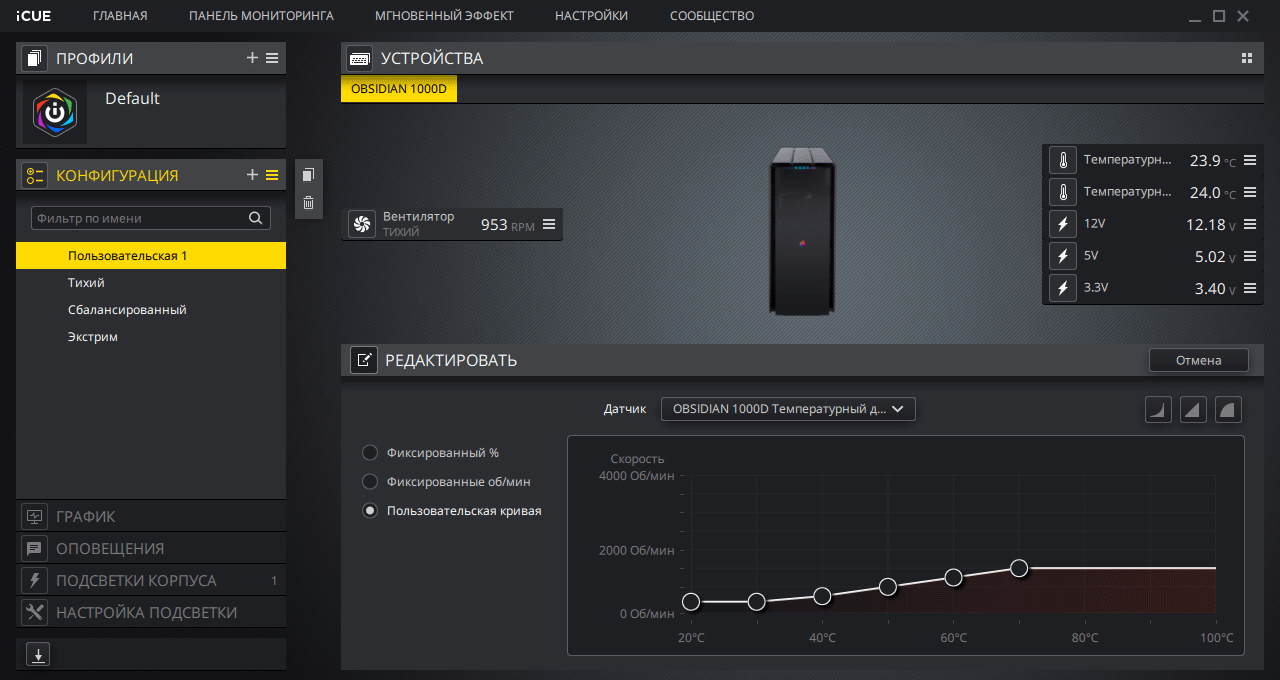This screenshot has width=1280, height=680.
Task: Toggle devices grid view icon
Action: pyautogui.click(x=1246, y=58)
